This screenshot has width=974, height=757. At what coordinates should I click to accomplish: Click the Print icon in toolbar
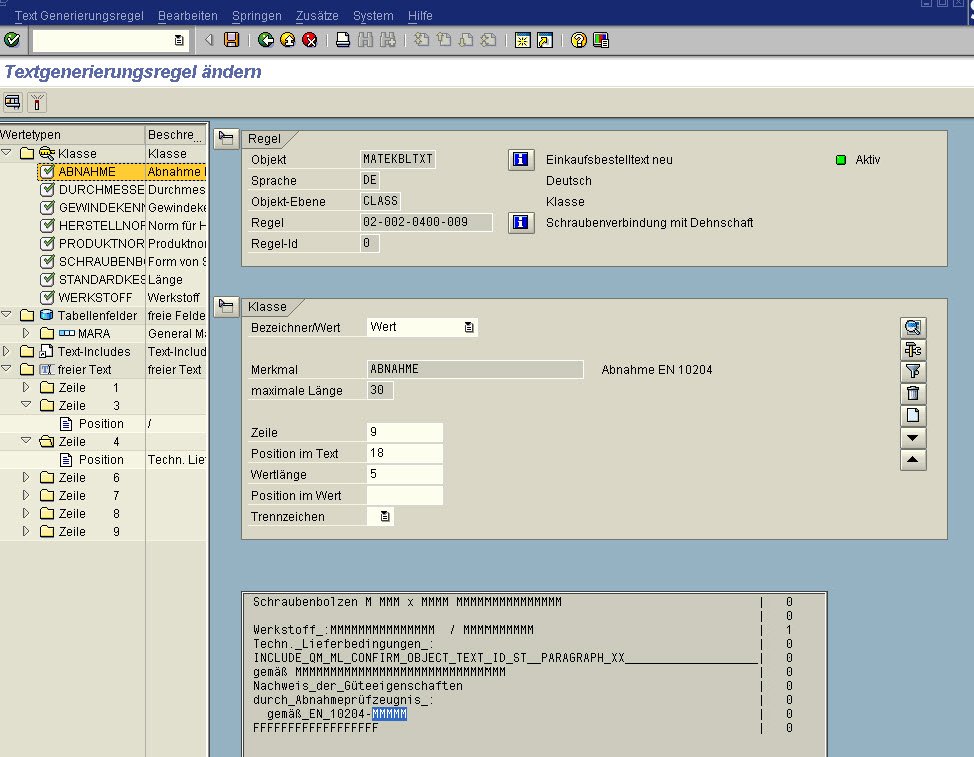coord(342,40)
